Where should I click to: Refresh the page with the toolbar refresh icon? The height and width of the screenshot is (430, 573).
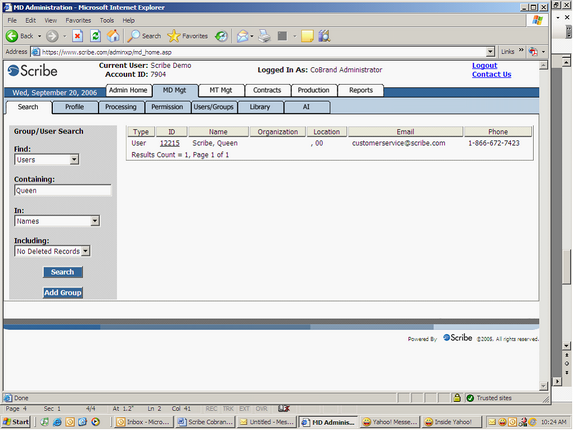95,36
